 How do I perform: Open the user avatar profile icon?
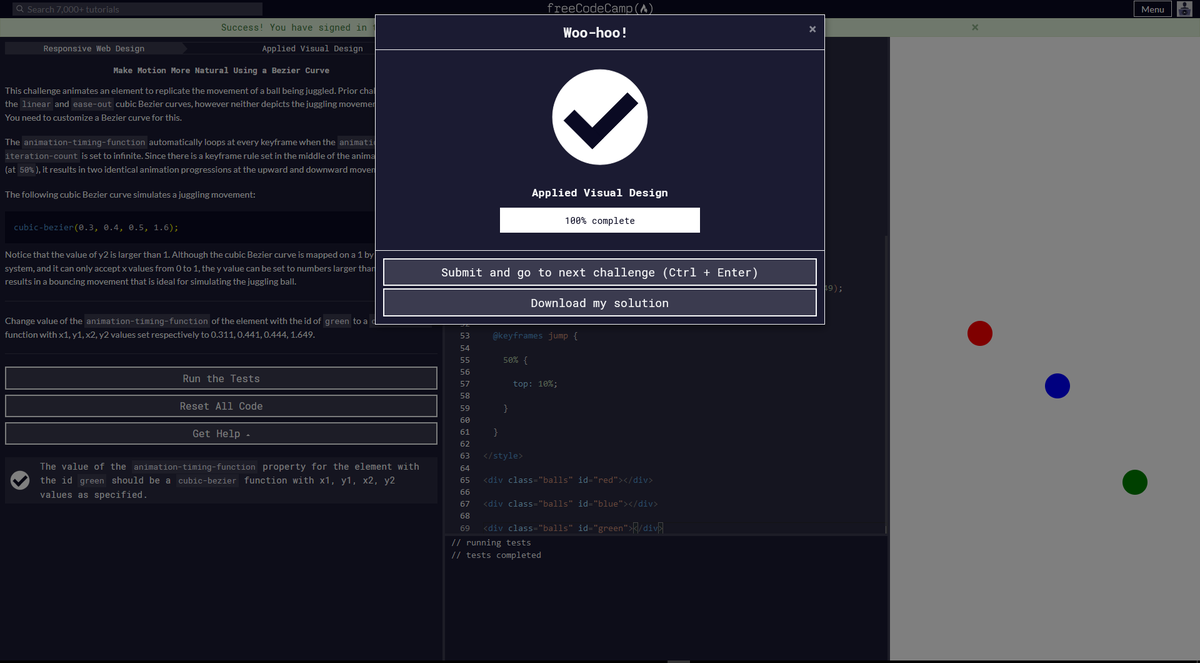1184,9
